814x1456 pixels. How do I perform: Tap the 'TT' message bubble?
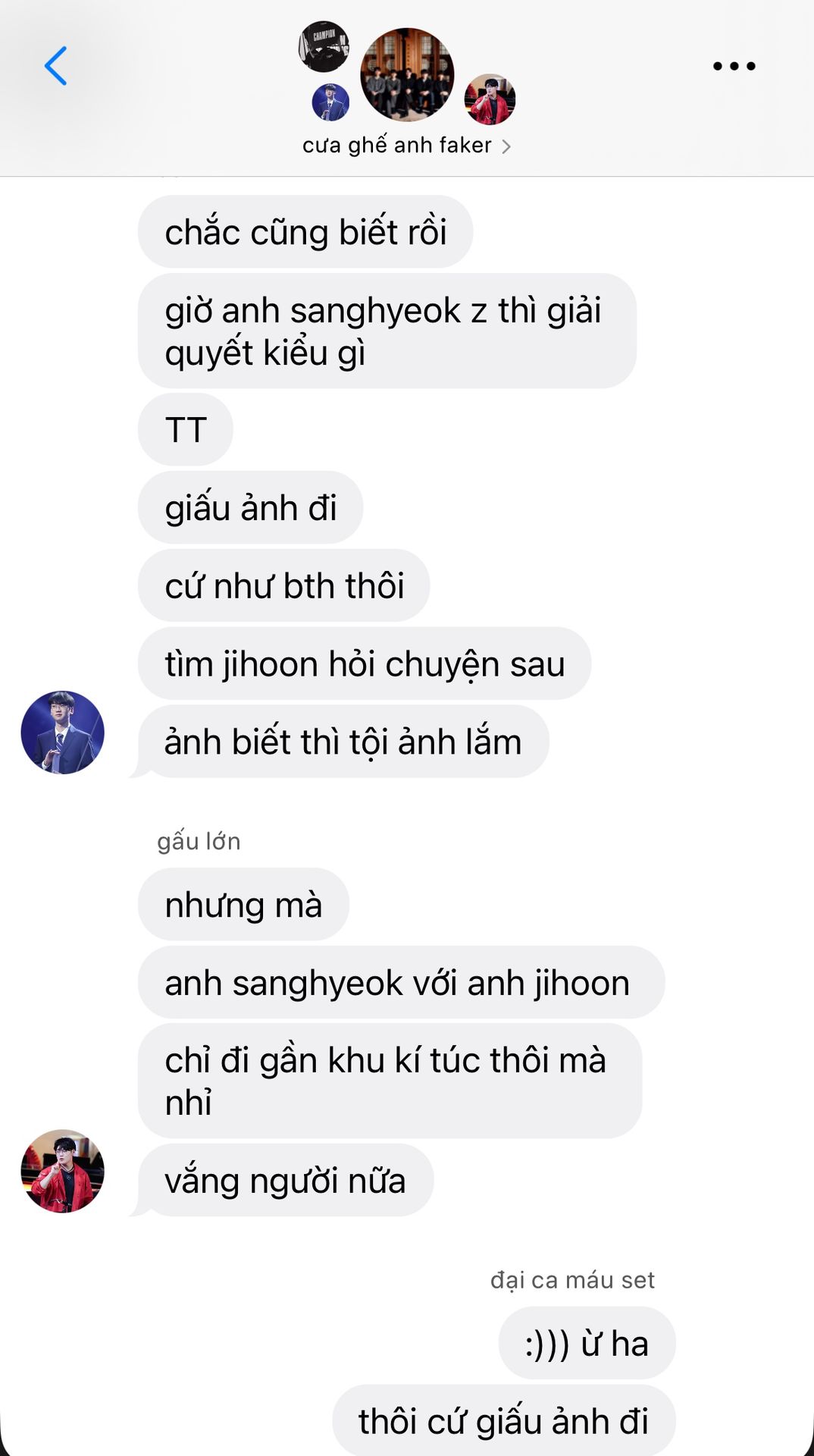185,429
